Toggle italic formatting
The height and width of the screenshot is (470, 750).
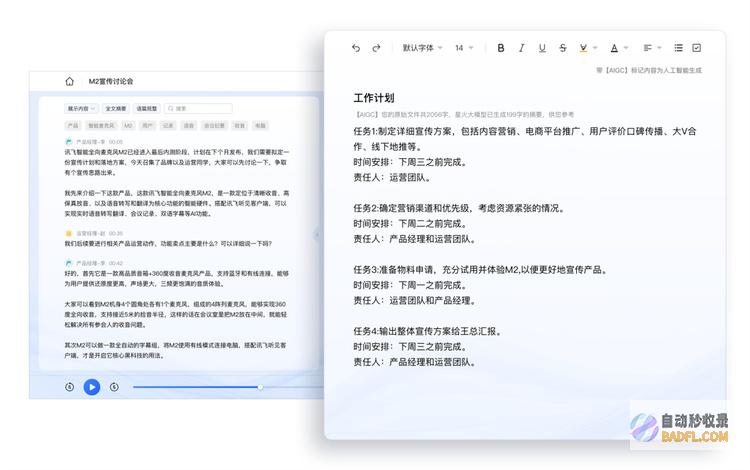tap(521, 48)
